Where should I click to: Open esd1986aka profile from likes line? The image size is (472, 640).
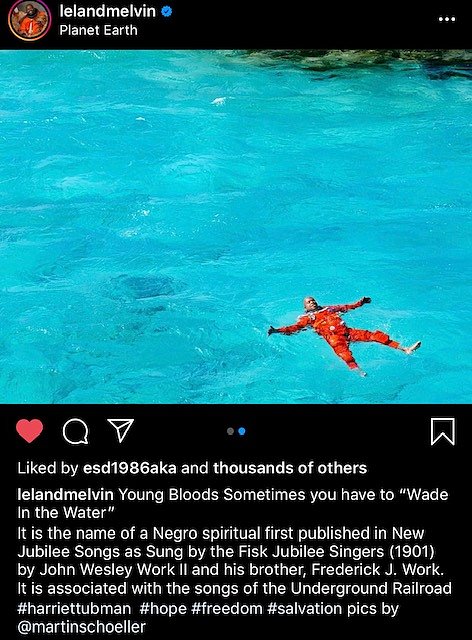[130, 468]
